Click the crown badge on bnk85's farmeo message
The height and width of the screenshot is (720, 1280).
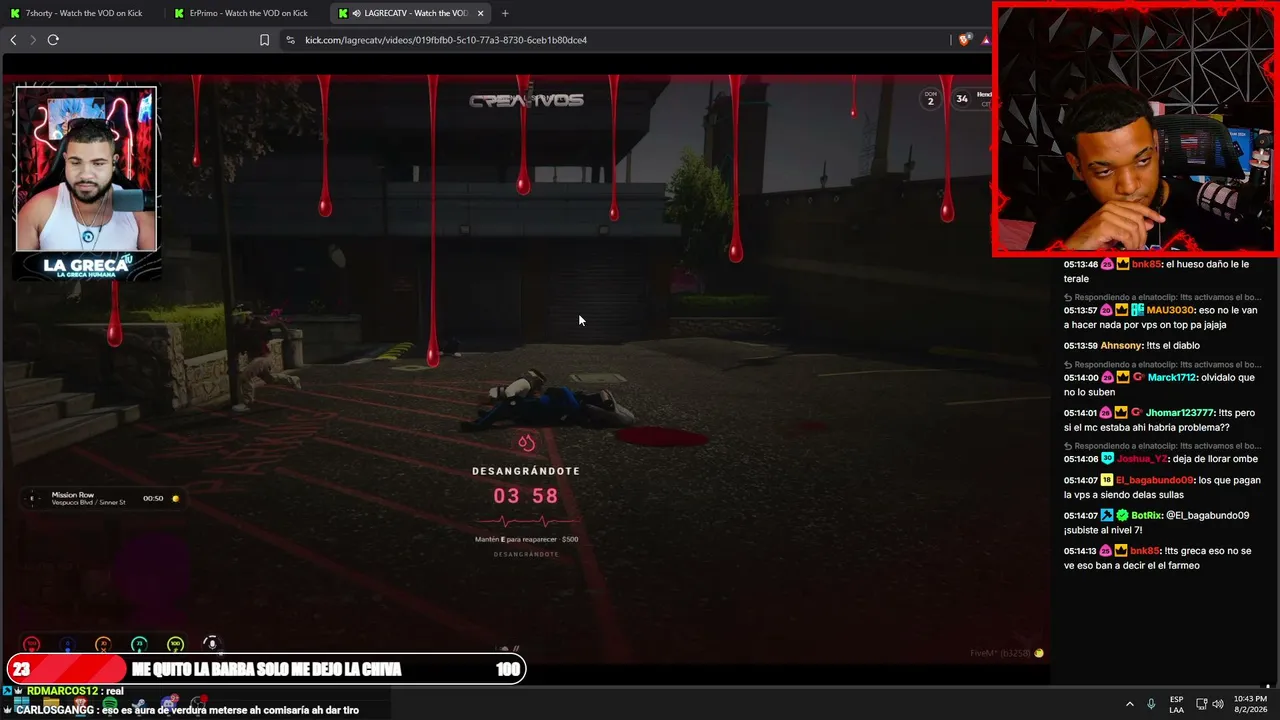click(1123, 550)
